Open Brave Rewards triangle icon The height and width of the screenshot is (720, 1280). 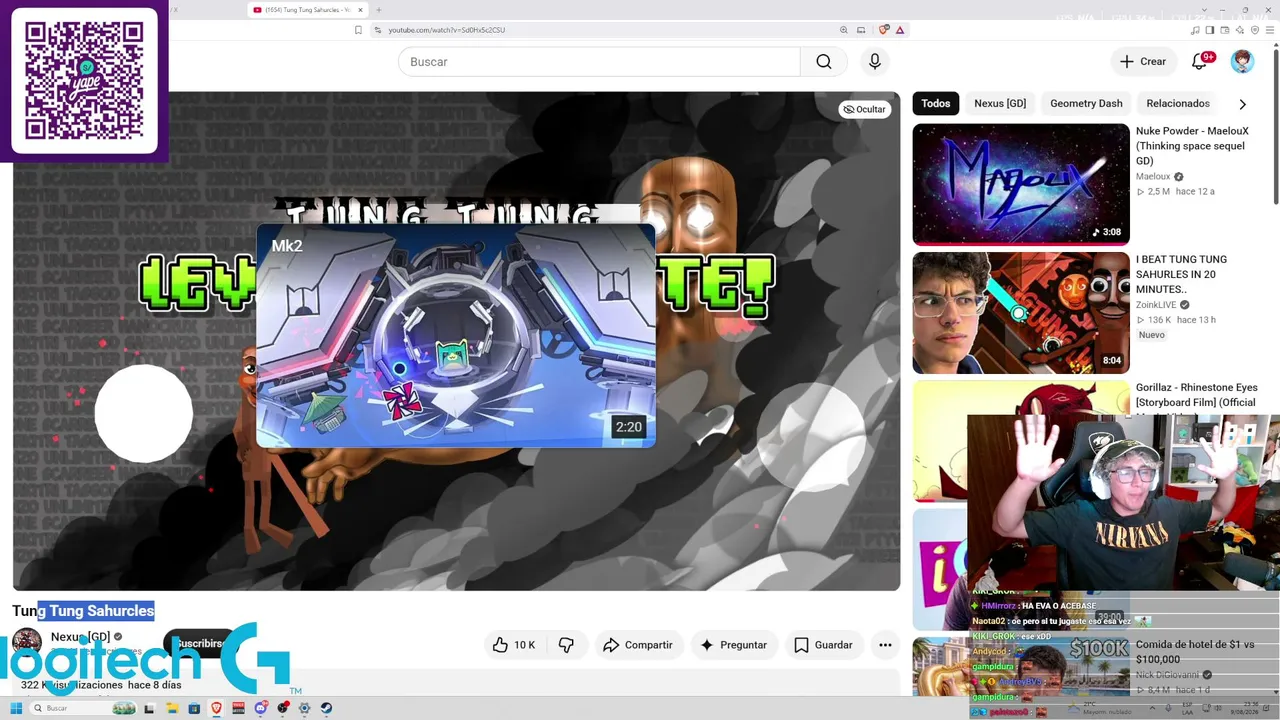[x=900, y=30]
